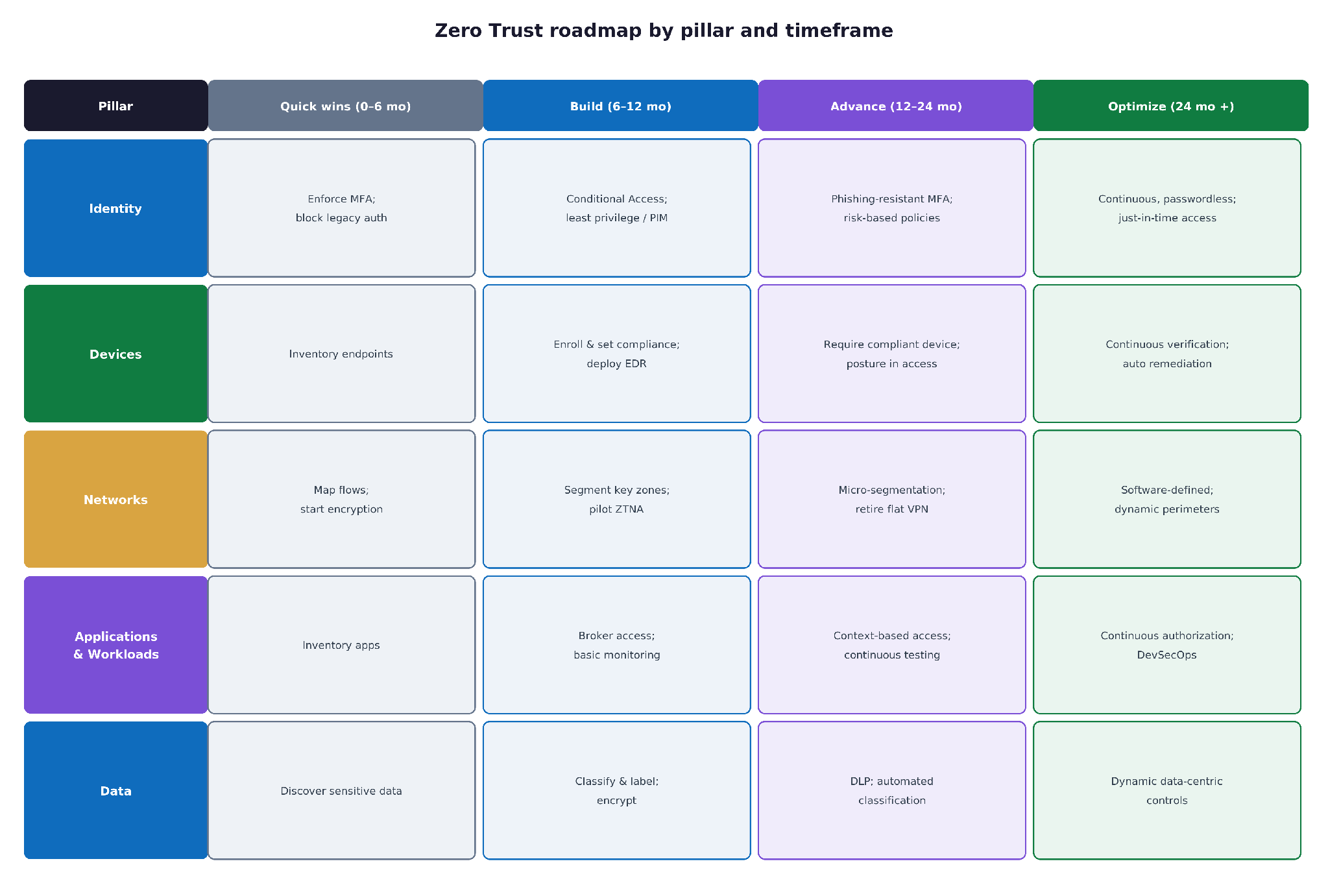Select 'Micro-segmentation; retire flat VPN' cell
Viewport: 1328px width, 896px height.
891,500
